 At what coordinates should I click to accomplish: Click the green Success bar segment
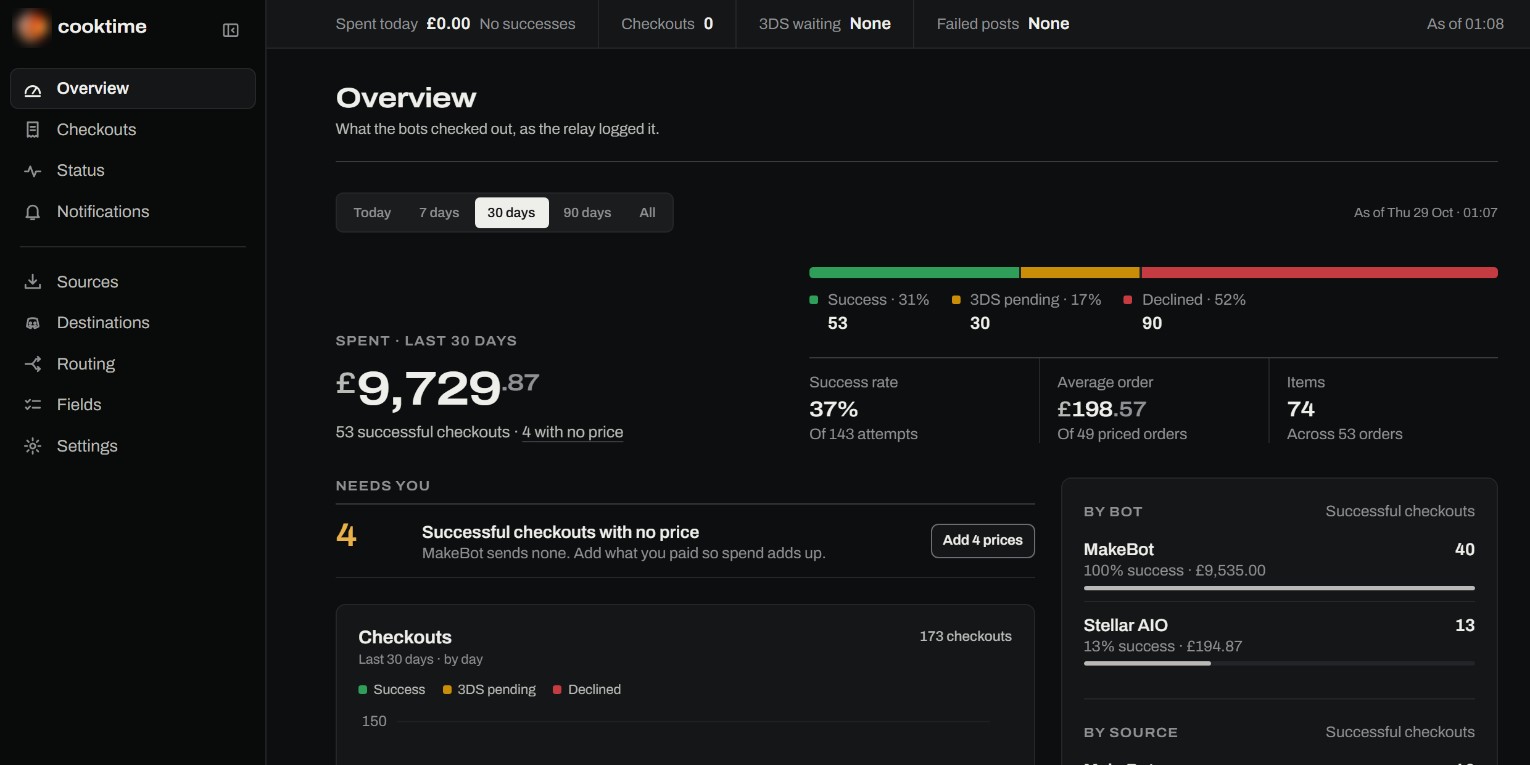pyautogui.click(x=914, y=272)
